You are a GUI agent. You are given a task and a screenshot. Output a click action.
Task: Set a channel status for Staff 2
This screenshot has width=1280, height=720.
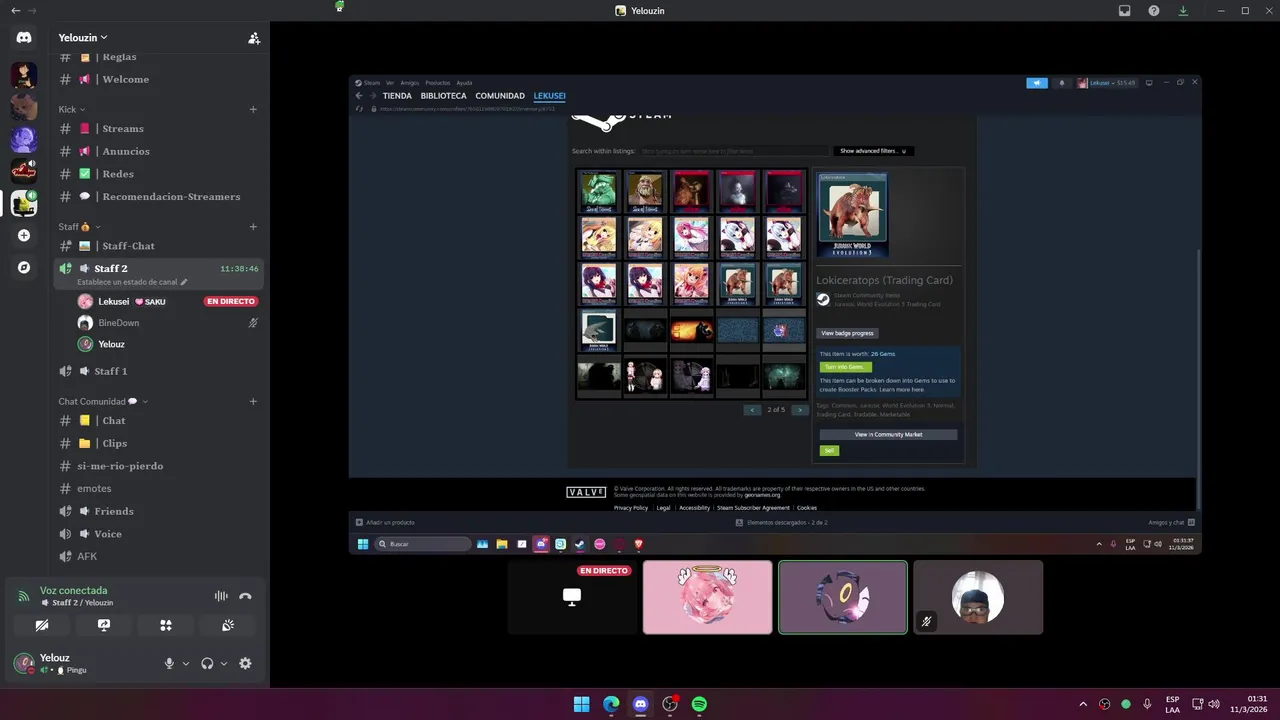click(x=132, y=282)
